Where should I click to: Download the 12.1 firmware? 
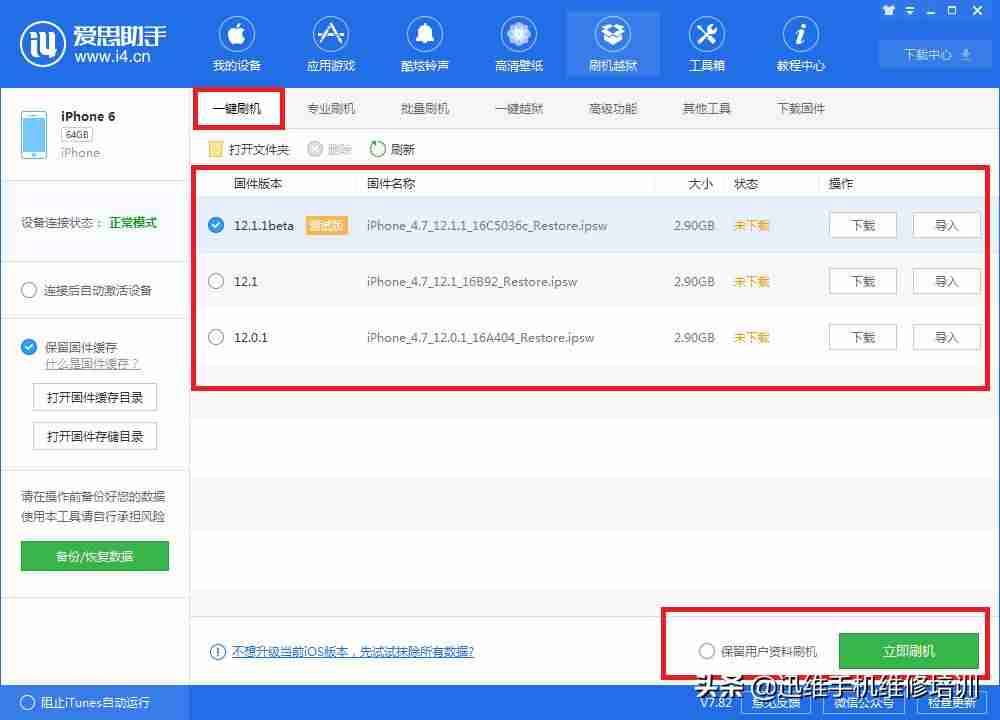coord(863,281)
